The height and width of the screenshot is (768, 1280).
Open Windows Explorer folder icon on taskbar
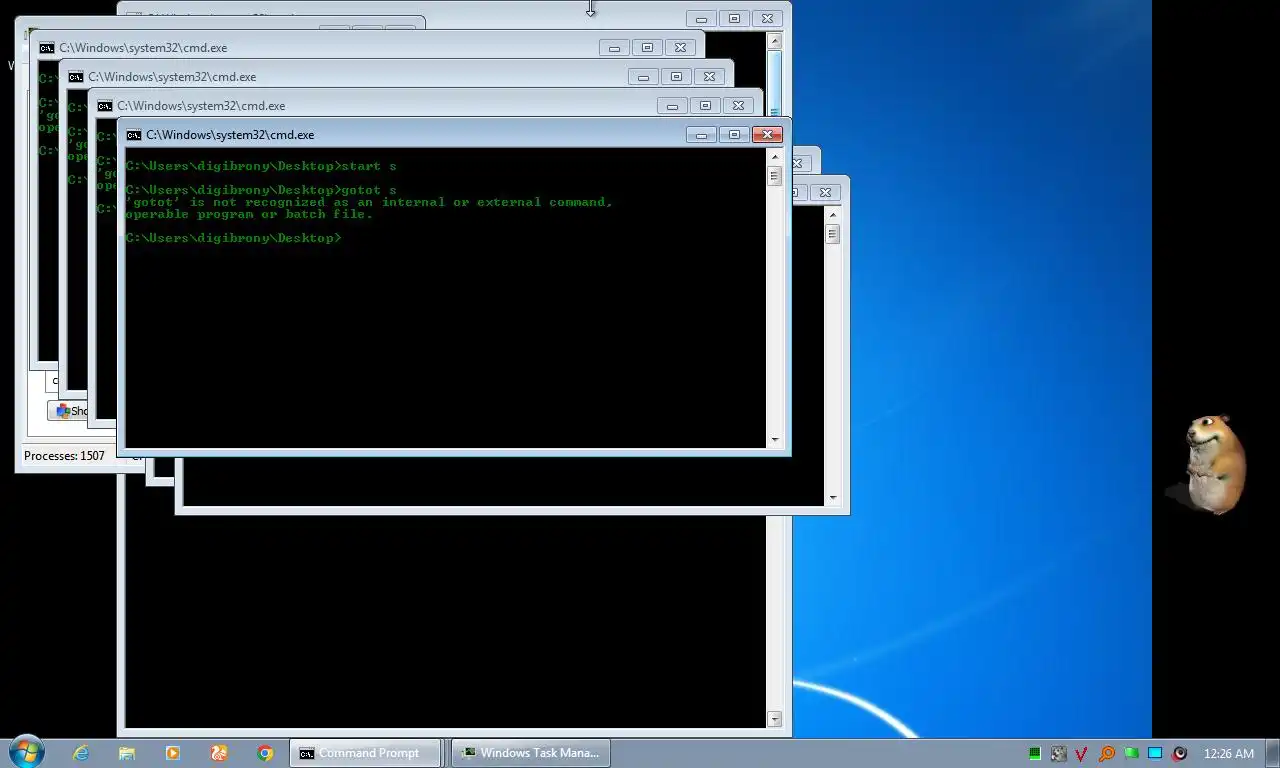click(127, 753)
